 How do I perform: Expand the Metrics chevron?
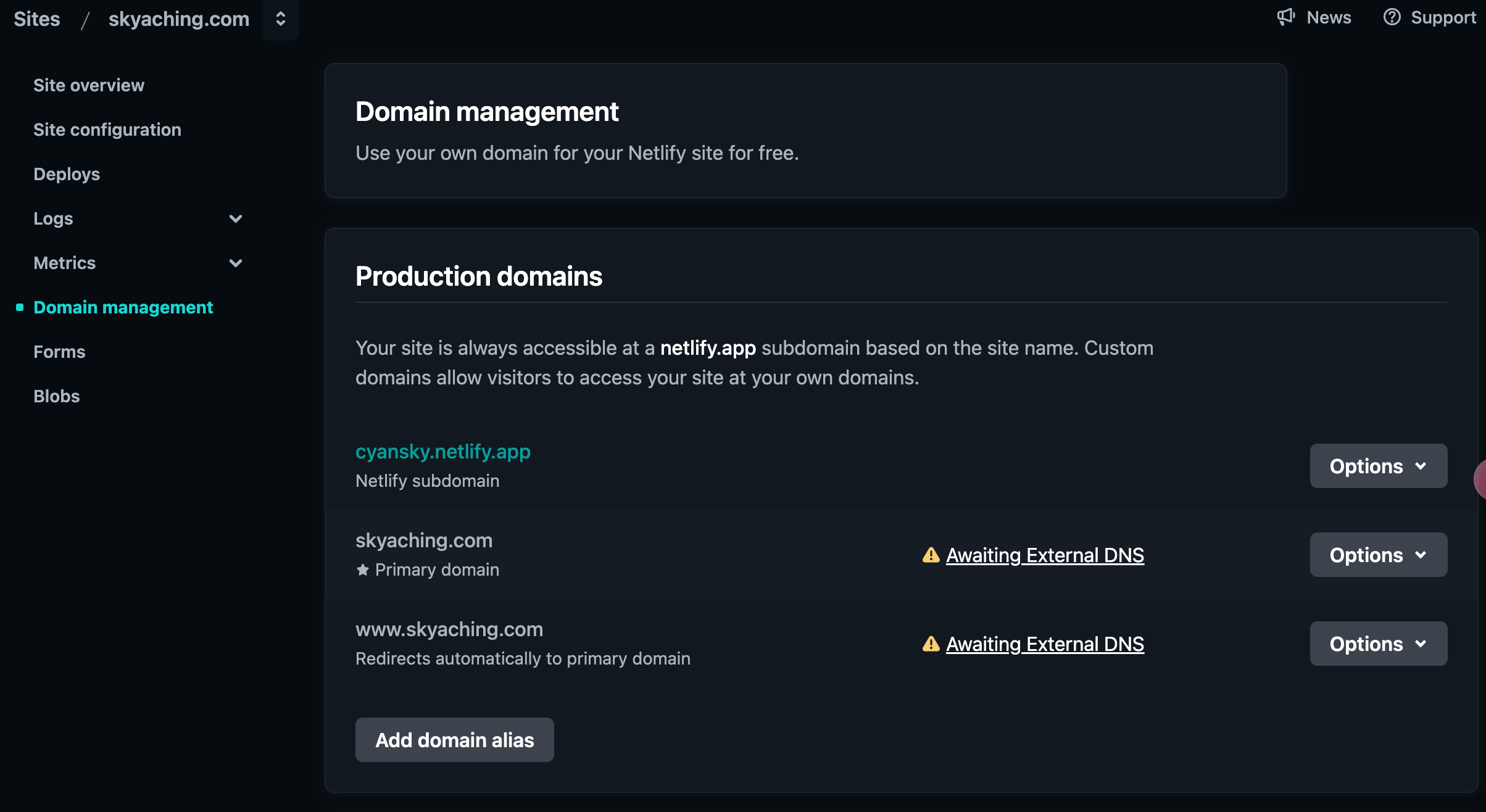[235, 263]
